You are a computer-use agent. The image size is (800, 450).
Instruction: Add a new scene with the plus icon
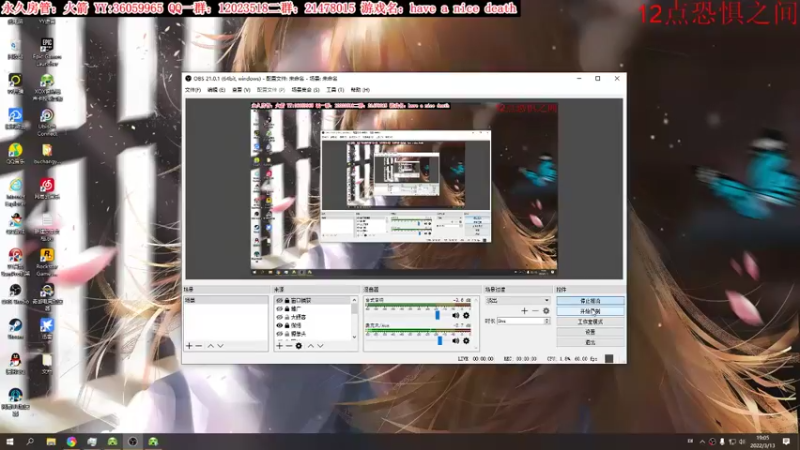(x=189, y=346)
